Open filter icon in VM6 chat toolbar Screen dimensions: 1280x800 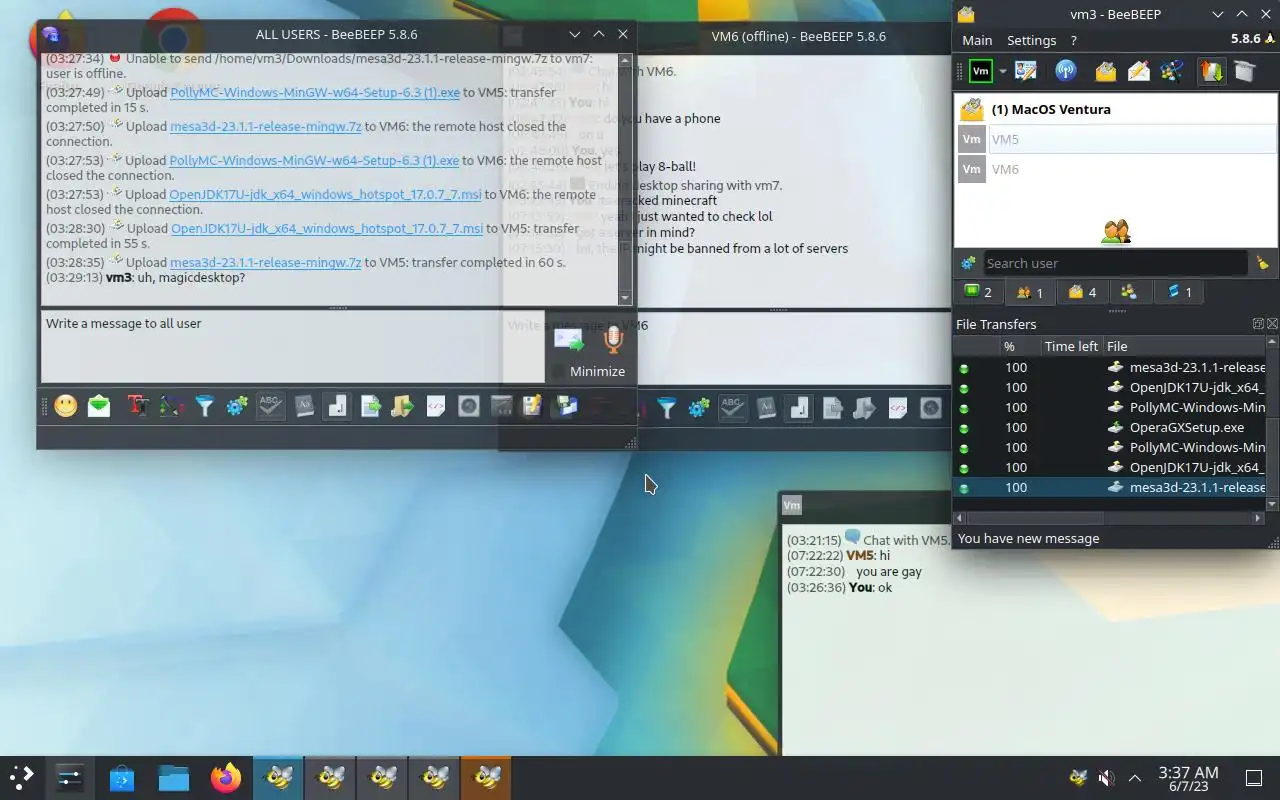666,407
